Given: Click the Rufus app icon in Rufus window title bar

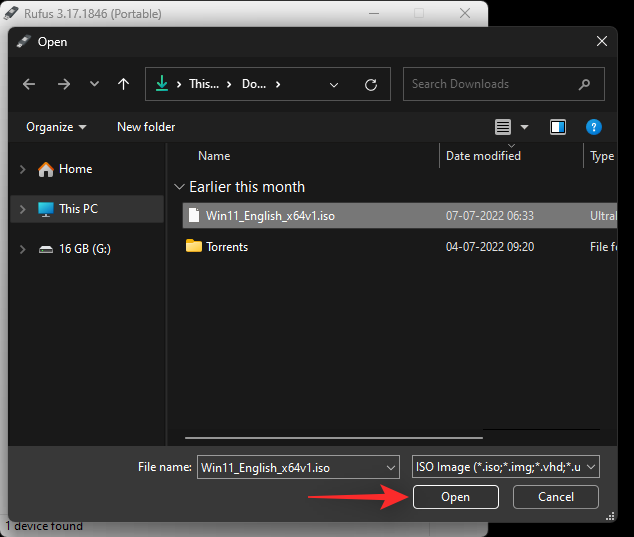Looking at the screenshot, I should [x=11, y=13].
